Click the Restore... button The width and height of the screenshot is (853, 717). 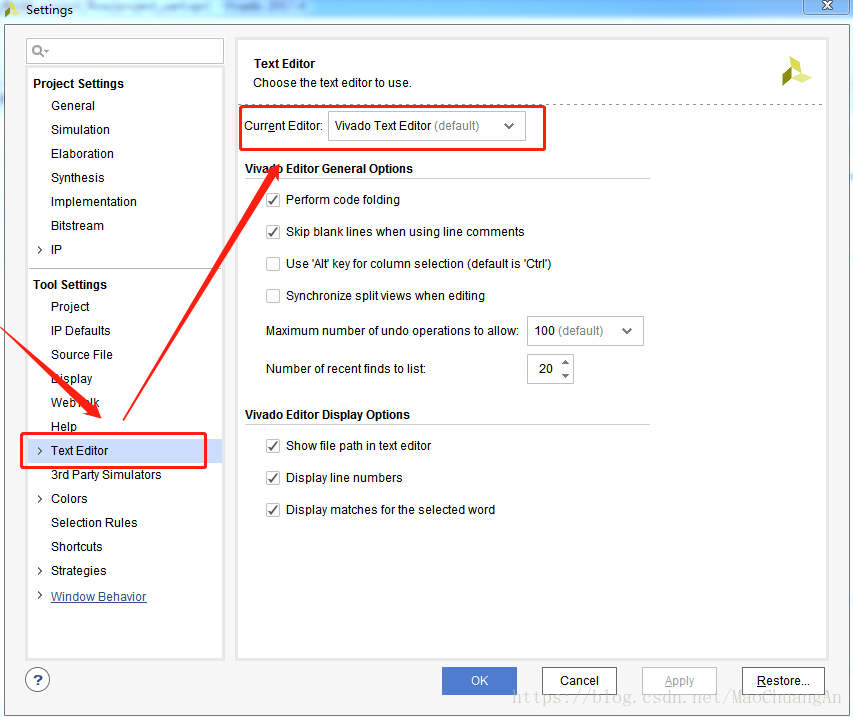coord(783,681)
